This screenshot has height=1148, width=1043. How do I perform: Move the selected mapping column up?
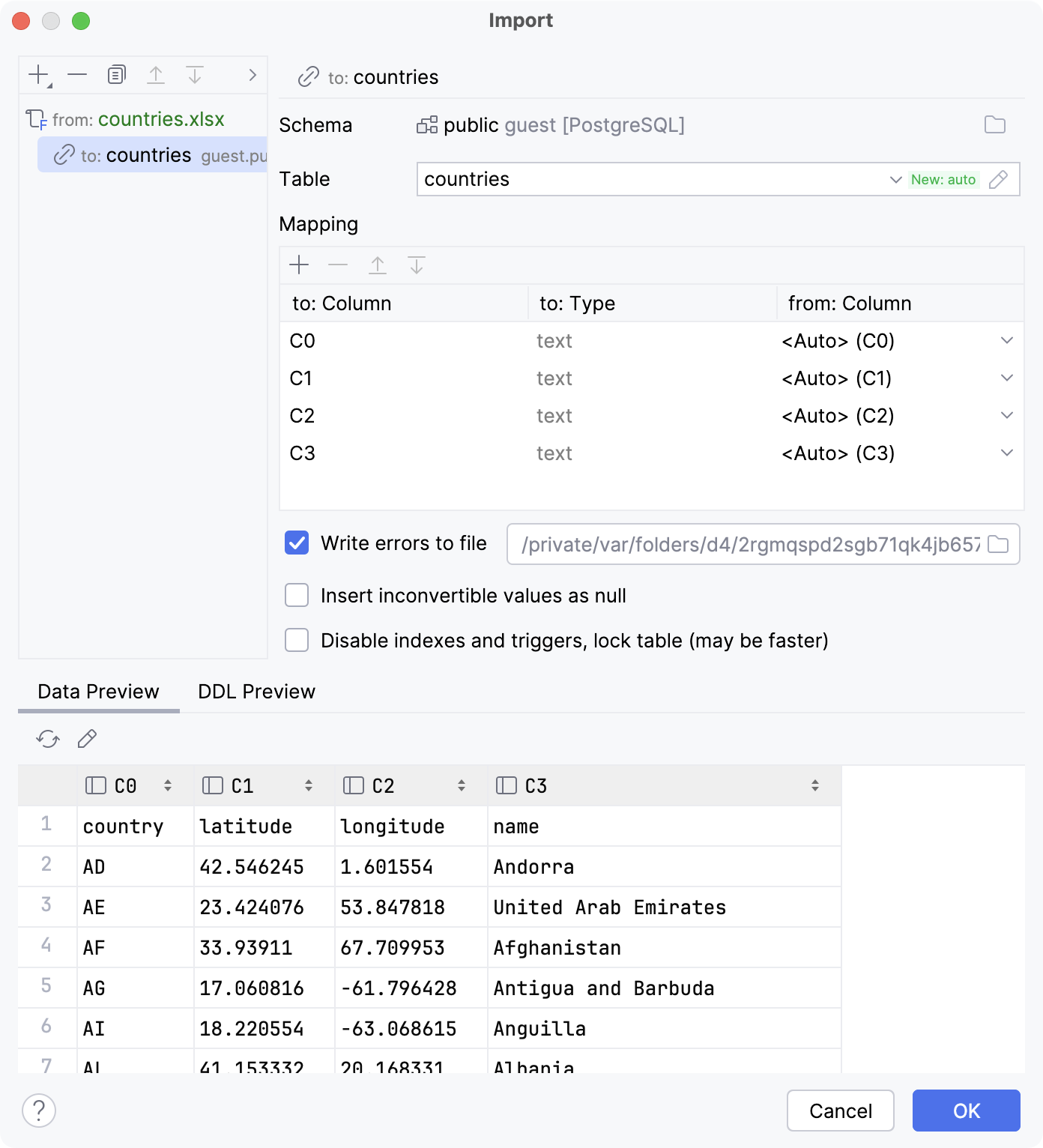[x=378, y=265]
